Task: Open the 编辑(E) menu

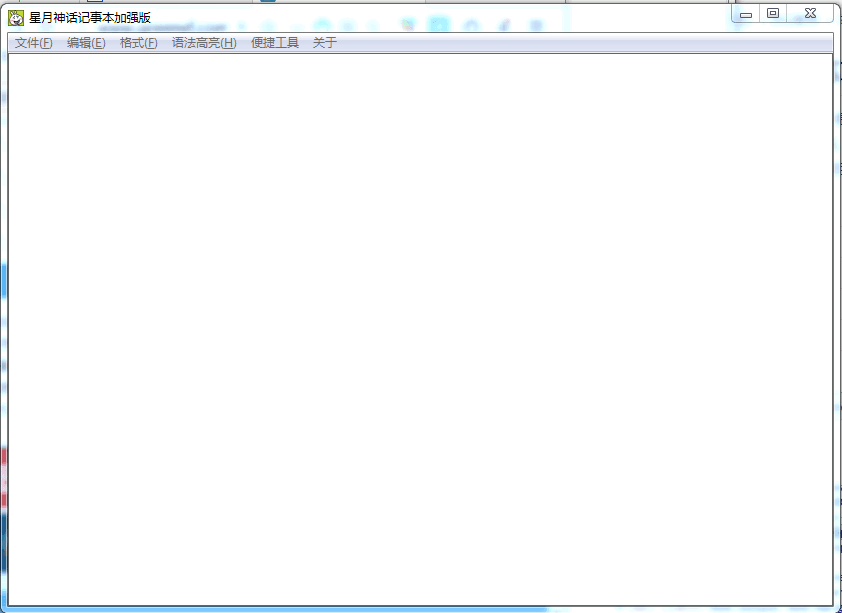Action: click(86, 43)
